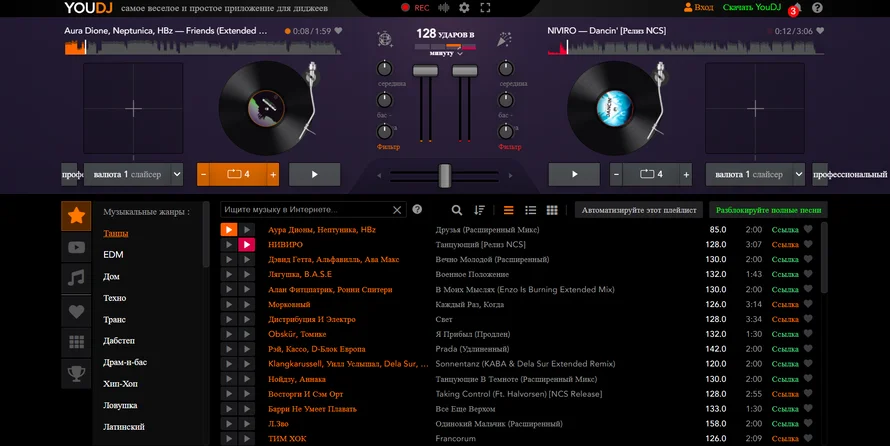The height and width of the screenshot is (446, 890).
Task: Click the crossfader slider handle
Action: coord(444,175)
